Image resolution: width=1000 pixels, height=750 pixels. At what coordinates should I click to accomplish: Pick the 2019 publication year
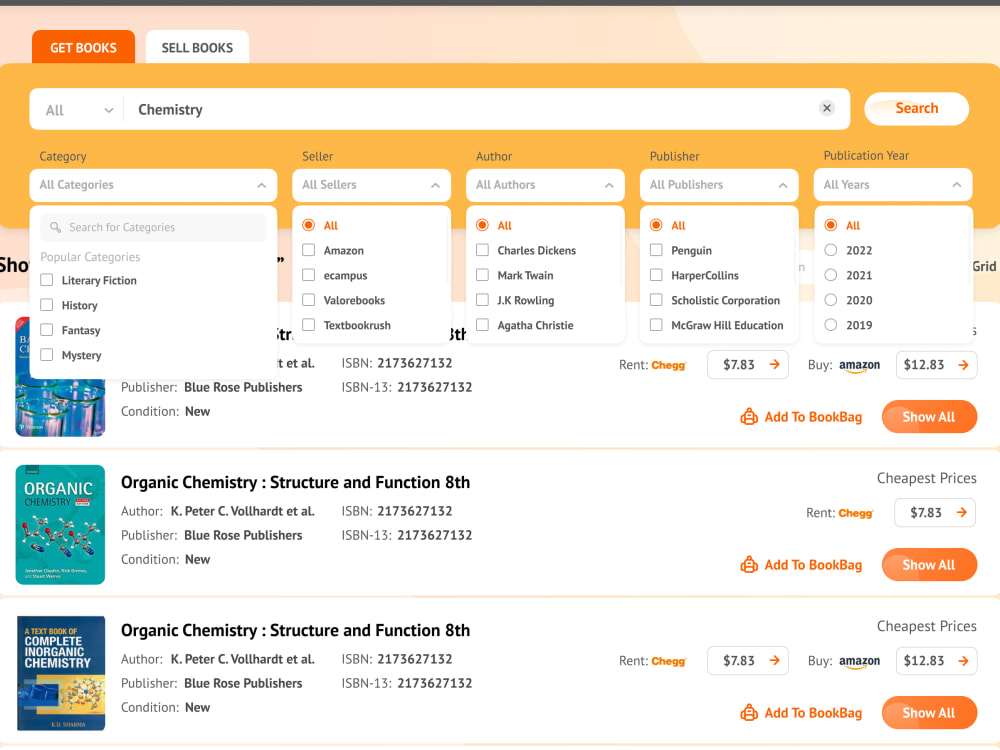[830, 325]
